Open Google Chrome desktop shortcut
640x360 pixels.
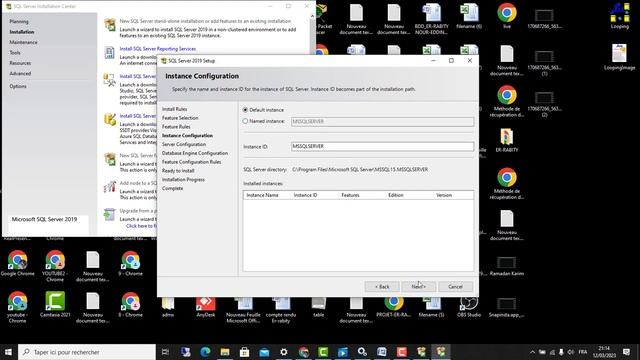(x=18, y=264)
